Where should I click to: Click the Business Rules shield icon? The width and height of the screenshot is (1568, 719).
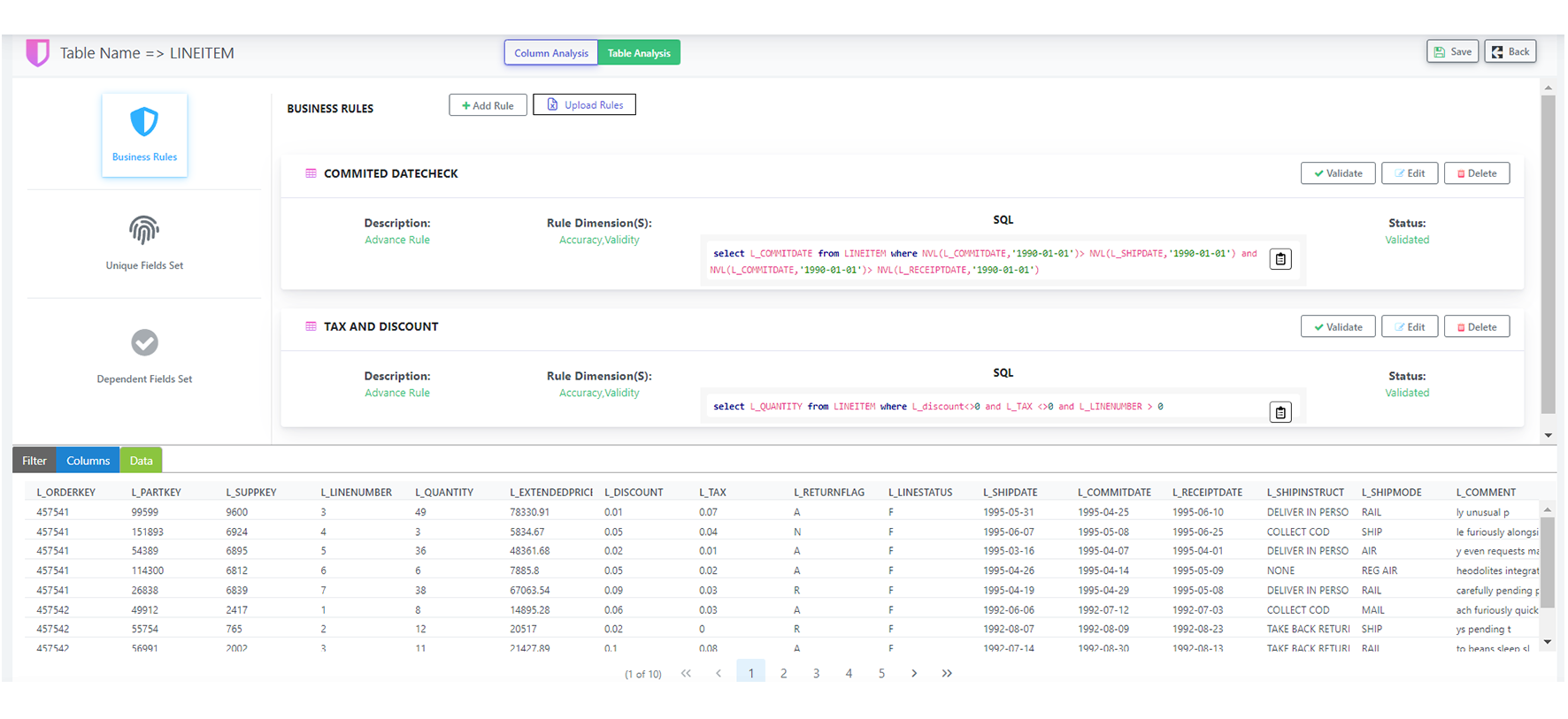click(144, 122)
